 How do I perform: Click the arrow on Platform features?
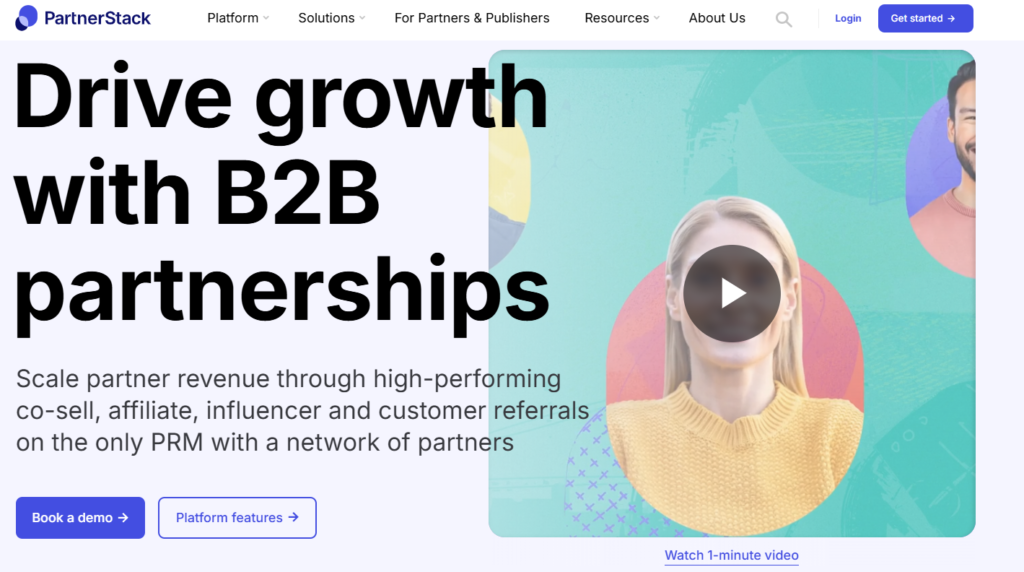click(x=293, y=517)
